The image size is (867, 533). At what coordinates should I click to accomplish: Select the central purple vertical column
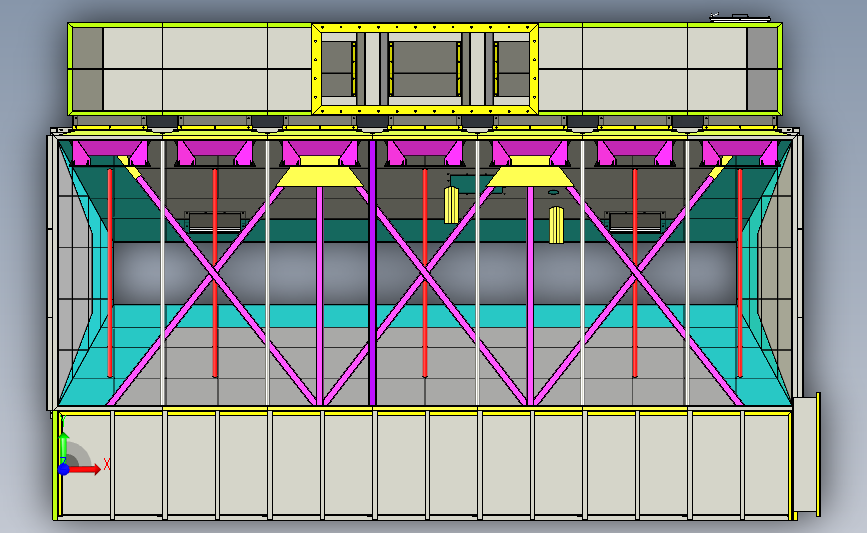point(372,273)
